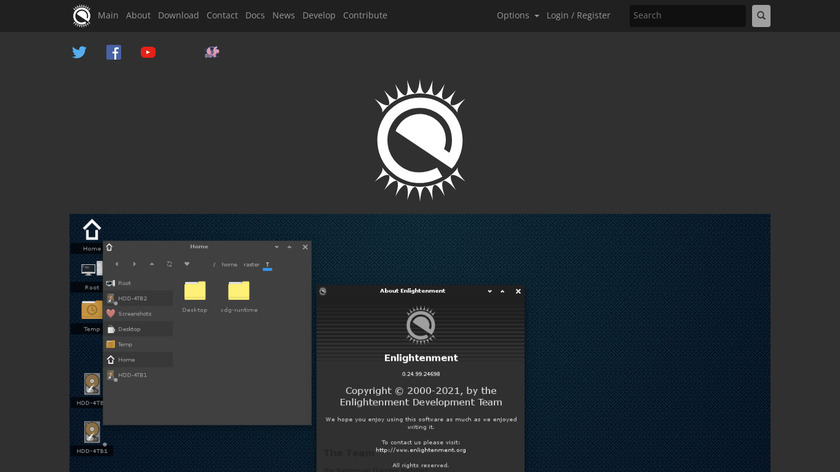Open the Download page
The image size is (840, 472).
tap(178, 16)
